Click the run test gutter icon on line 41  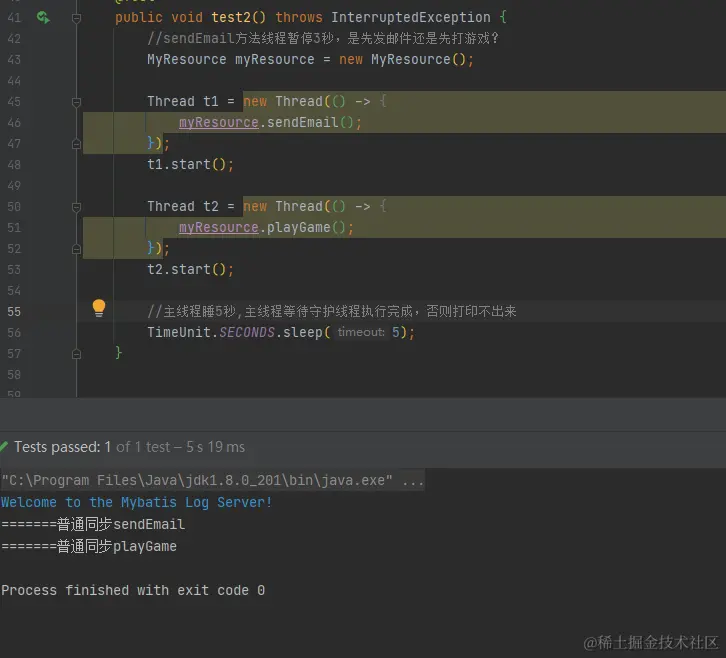pyautogui.click(x=43, y=18)
